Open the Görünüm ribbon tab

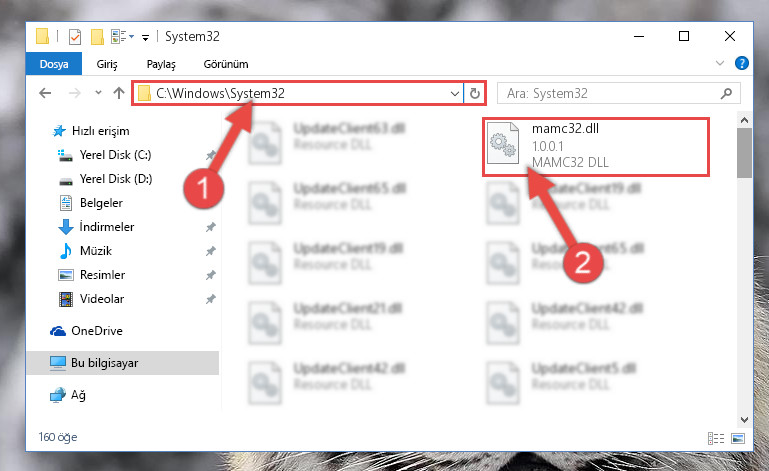(226, 64)
